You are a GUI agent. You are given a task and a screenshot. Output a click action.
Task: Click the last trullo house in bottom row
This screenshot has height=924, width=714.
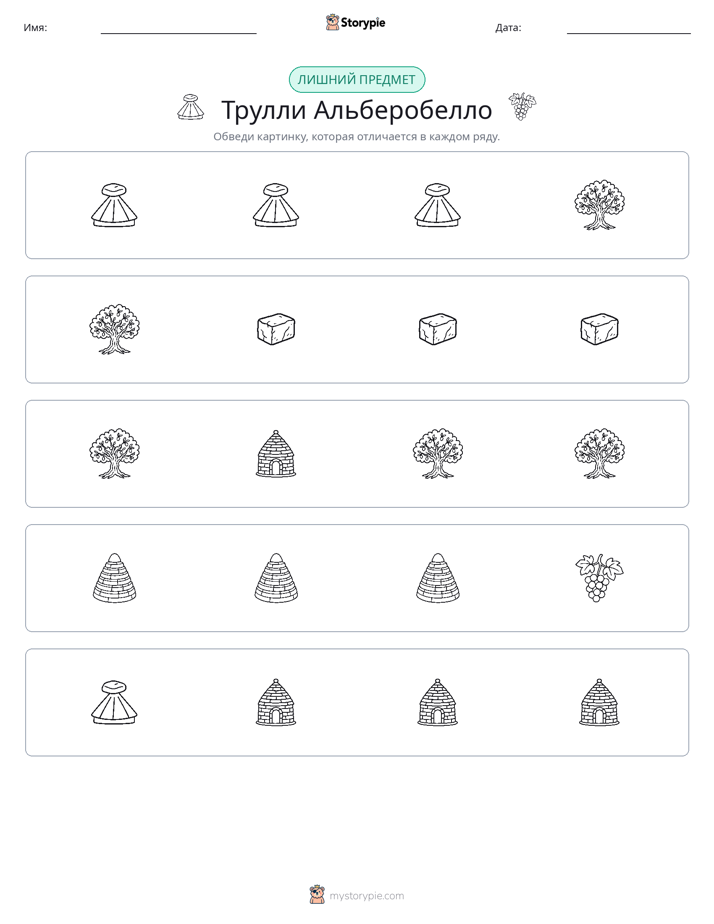(599, 702)
